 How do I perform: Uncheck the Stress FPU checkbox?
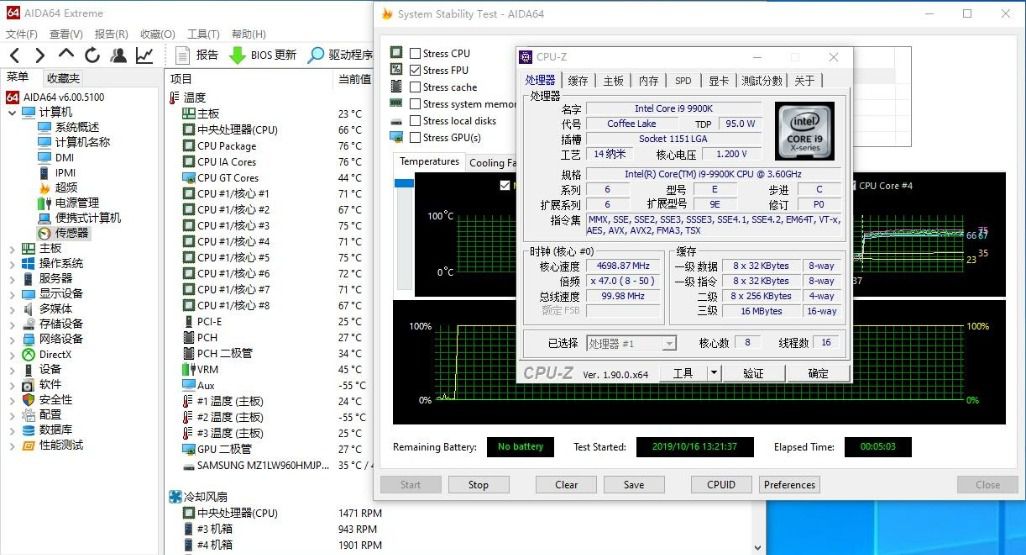[415, 70]
